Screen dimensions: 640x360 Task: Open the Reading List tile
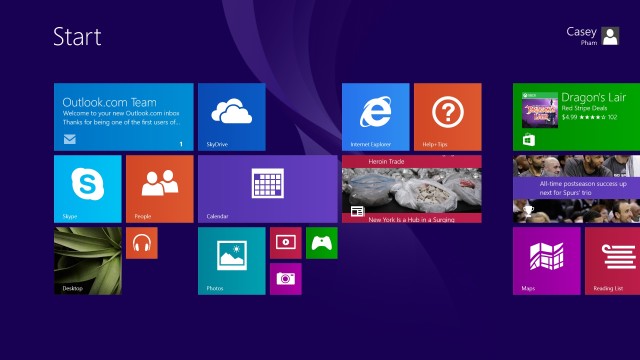tap(612, 261)
